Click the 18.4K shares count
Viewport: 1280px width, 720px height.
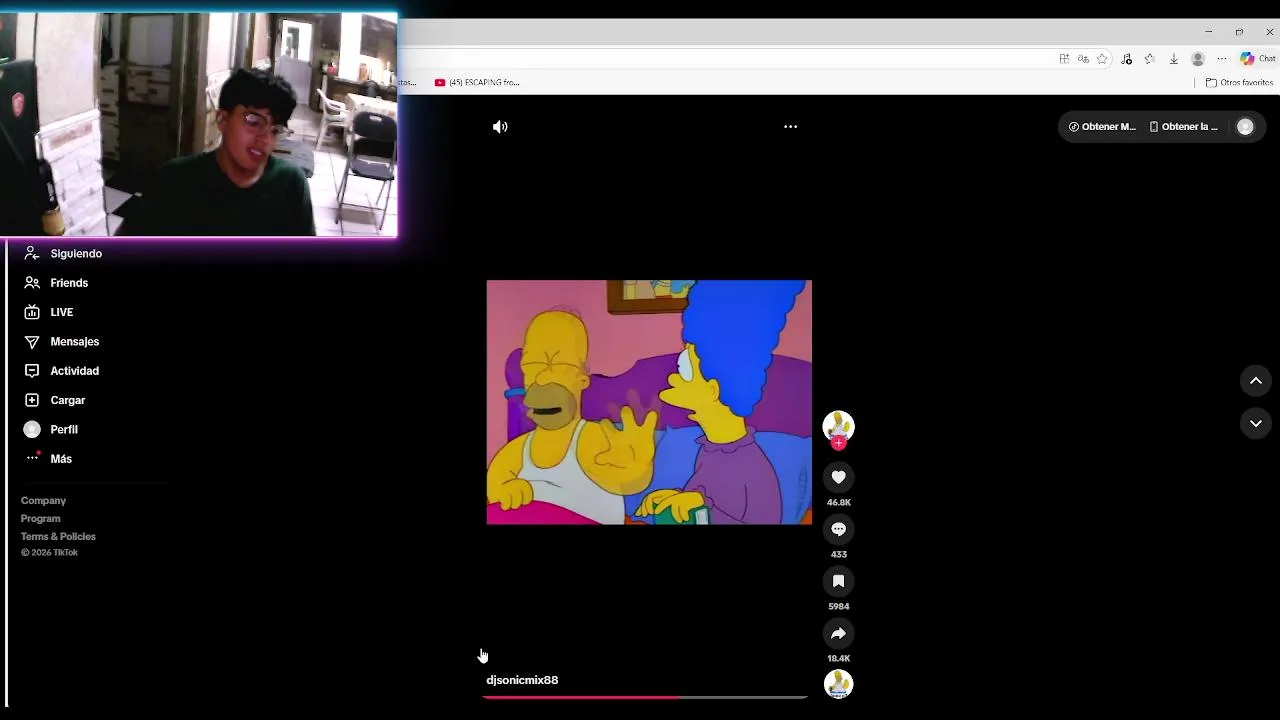point(838,658)
